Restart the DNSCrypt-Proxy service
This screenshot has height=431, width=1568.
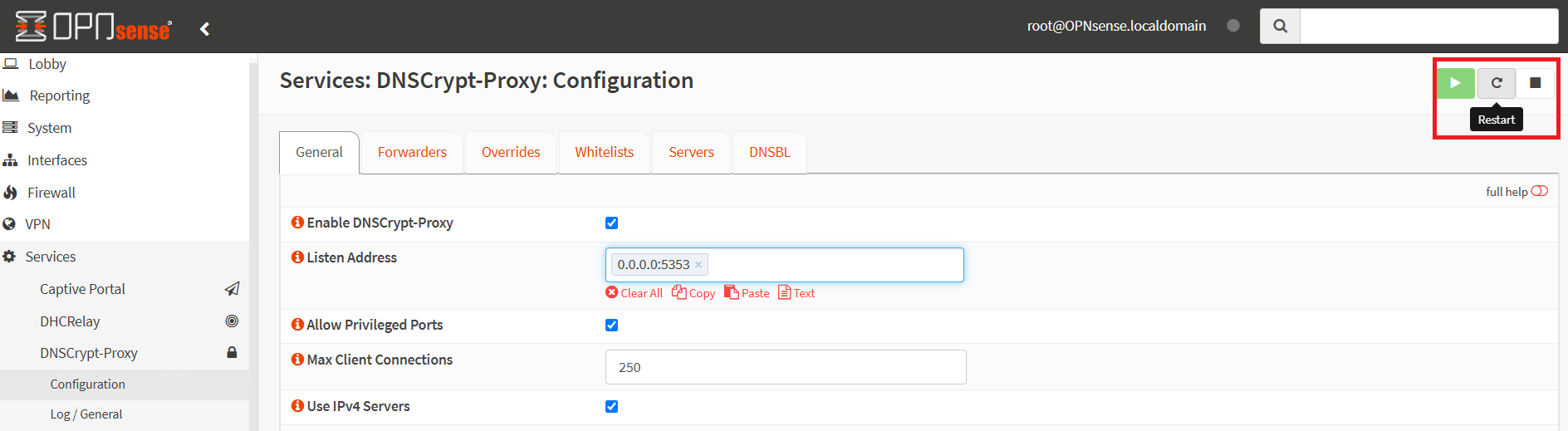coord(1496,83)
